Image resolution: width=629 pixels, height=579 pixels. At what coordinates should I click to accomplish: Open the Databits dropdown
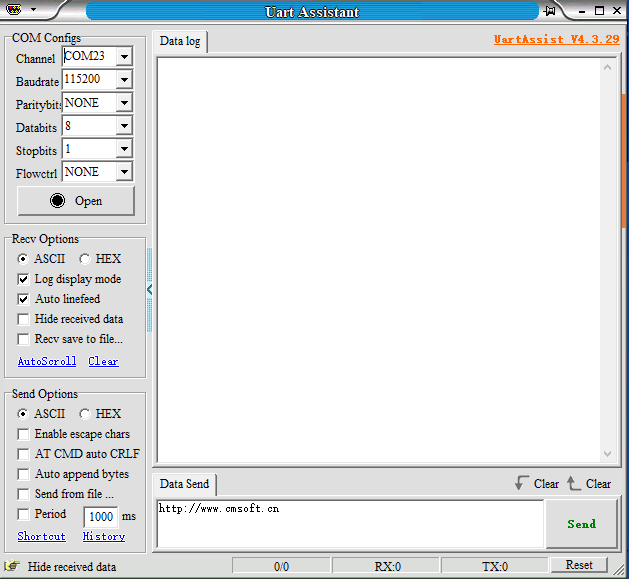(x=124, y=126)
